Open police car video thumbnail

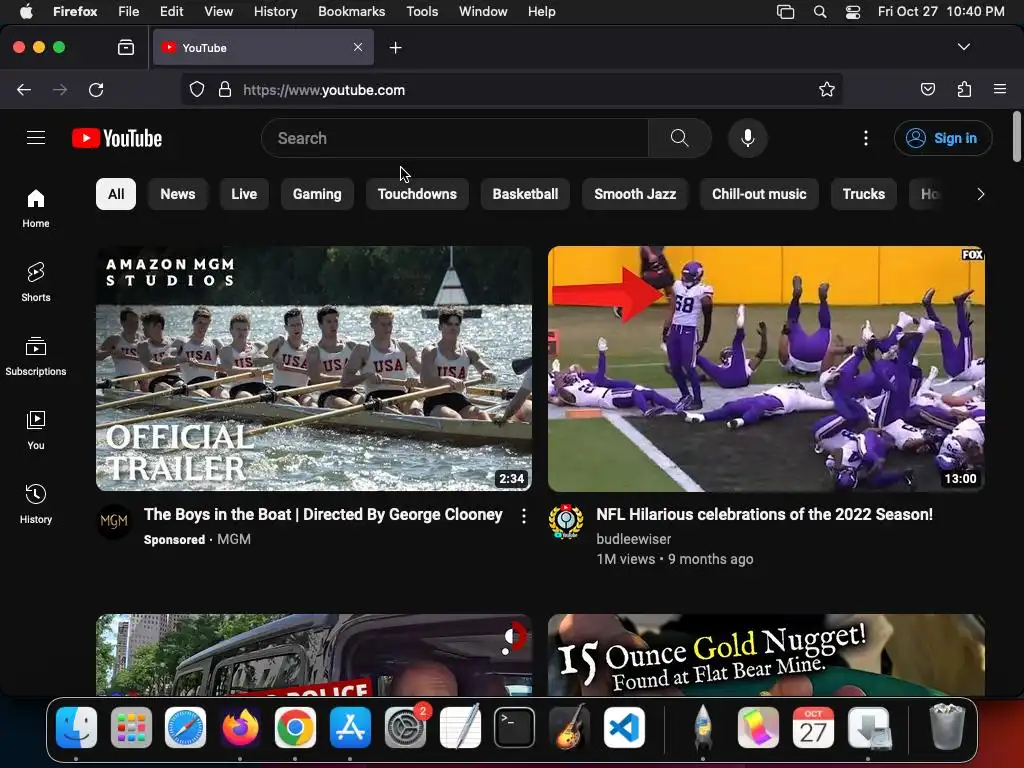click(313, 654)
